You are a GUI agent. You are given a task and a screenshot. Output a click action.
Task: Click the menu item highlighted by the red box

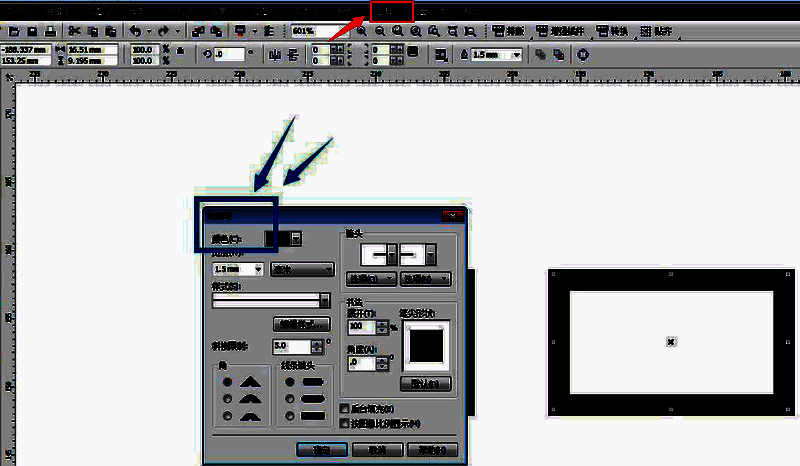click(391, 12)
